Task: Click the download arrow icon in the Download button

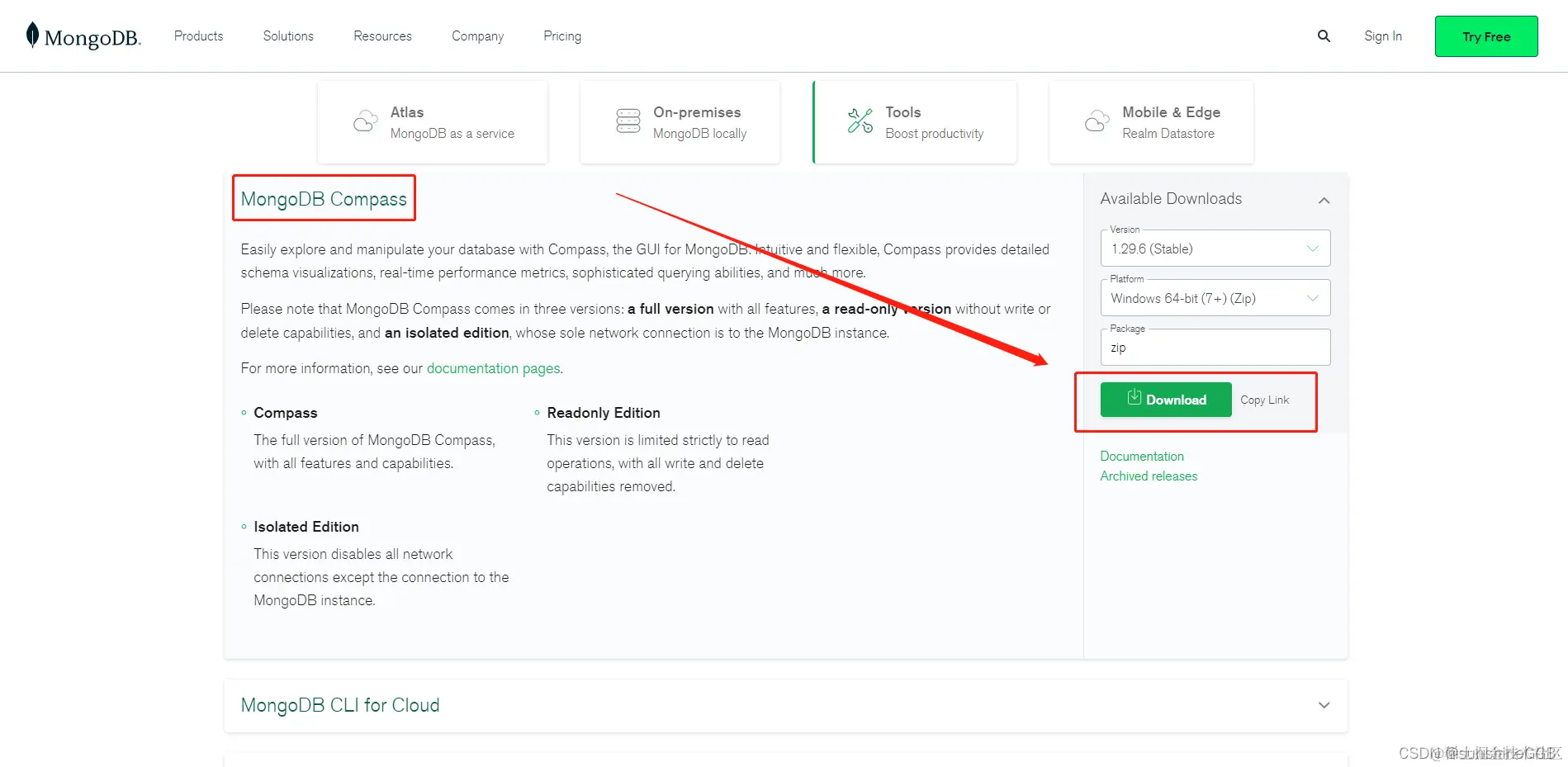Action: tap(1135, 398)
